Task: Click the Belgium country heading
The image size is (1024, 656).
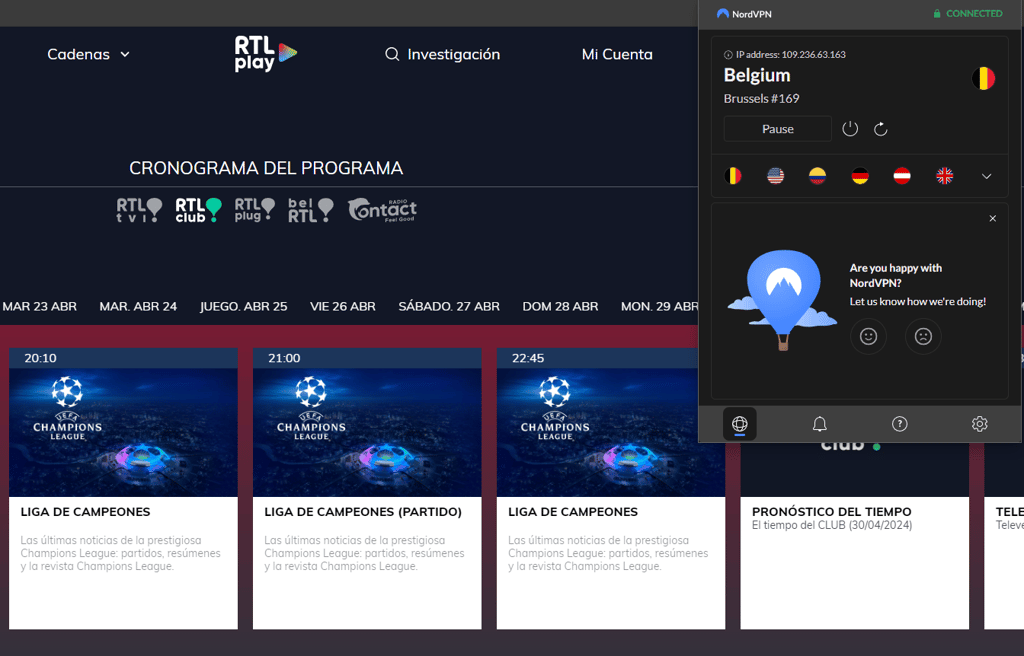Action: click(757, 75)
